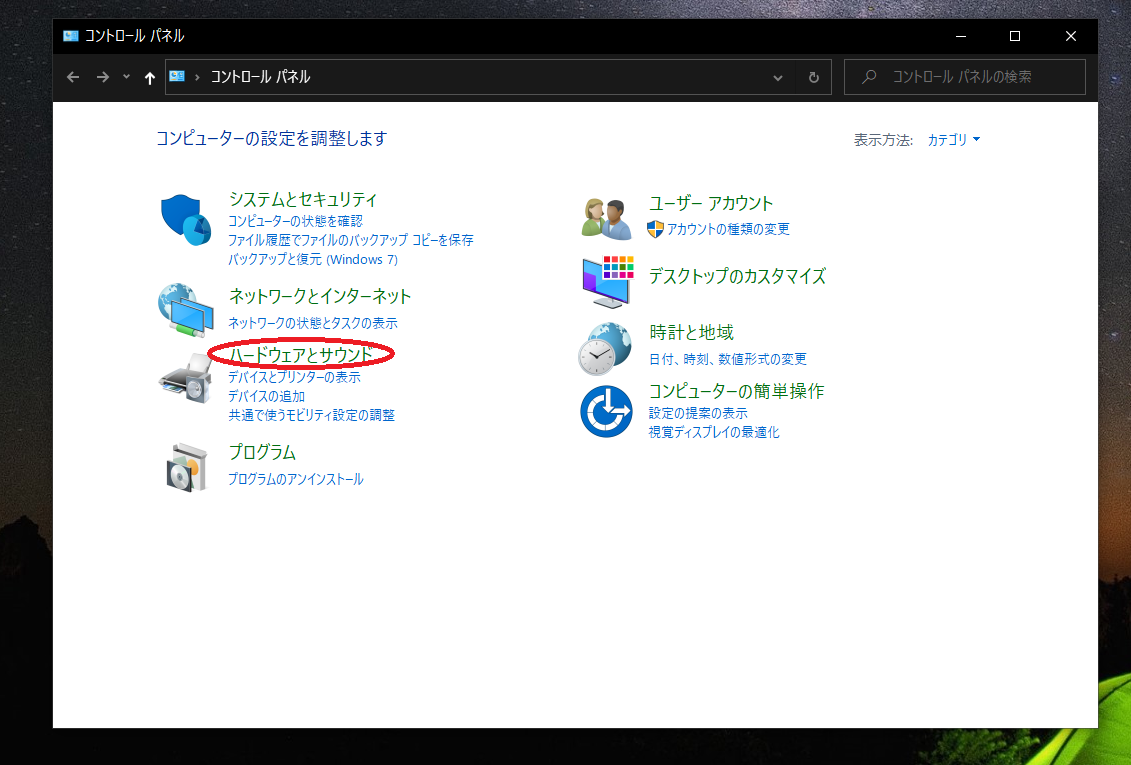Viewport: 1131px width, 765px height.
Task: Maximize the コントロール パネル window
Action: 1015,36
